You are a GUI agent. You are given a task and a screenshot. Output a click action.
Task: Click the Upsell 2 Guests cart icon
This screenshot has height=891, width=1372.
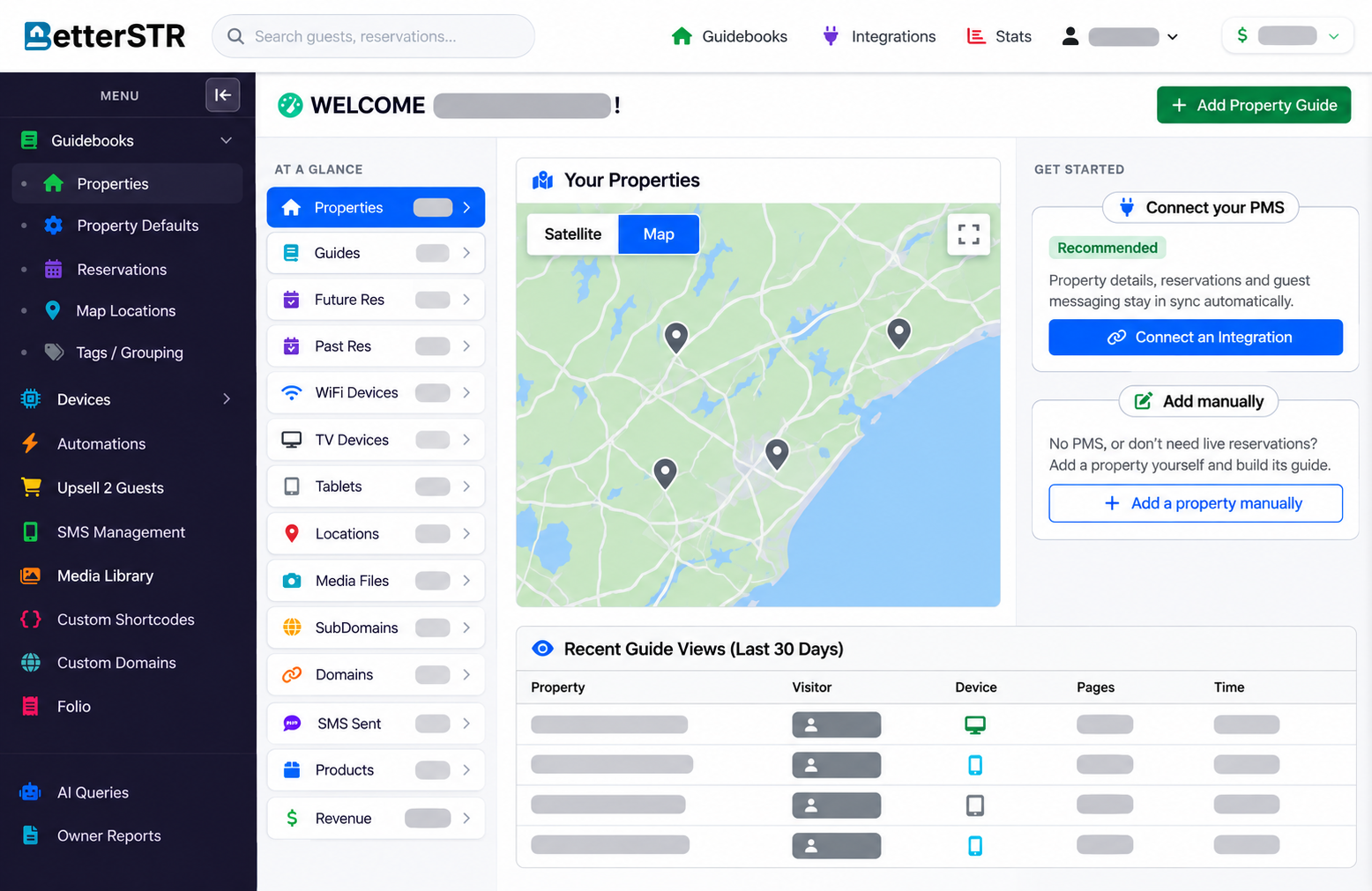coord(31,487)
